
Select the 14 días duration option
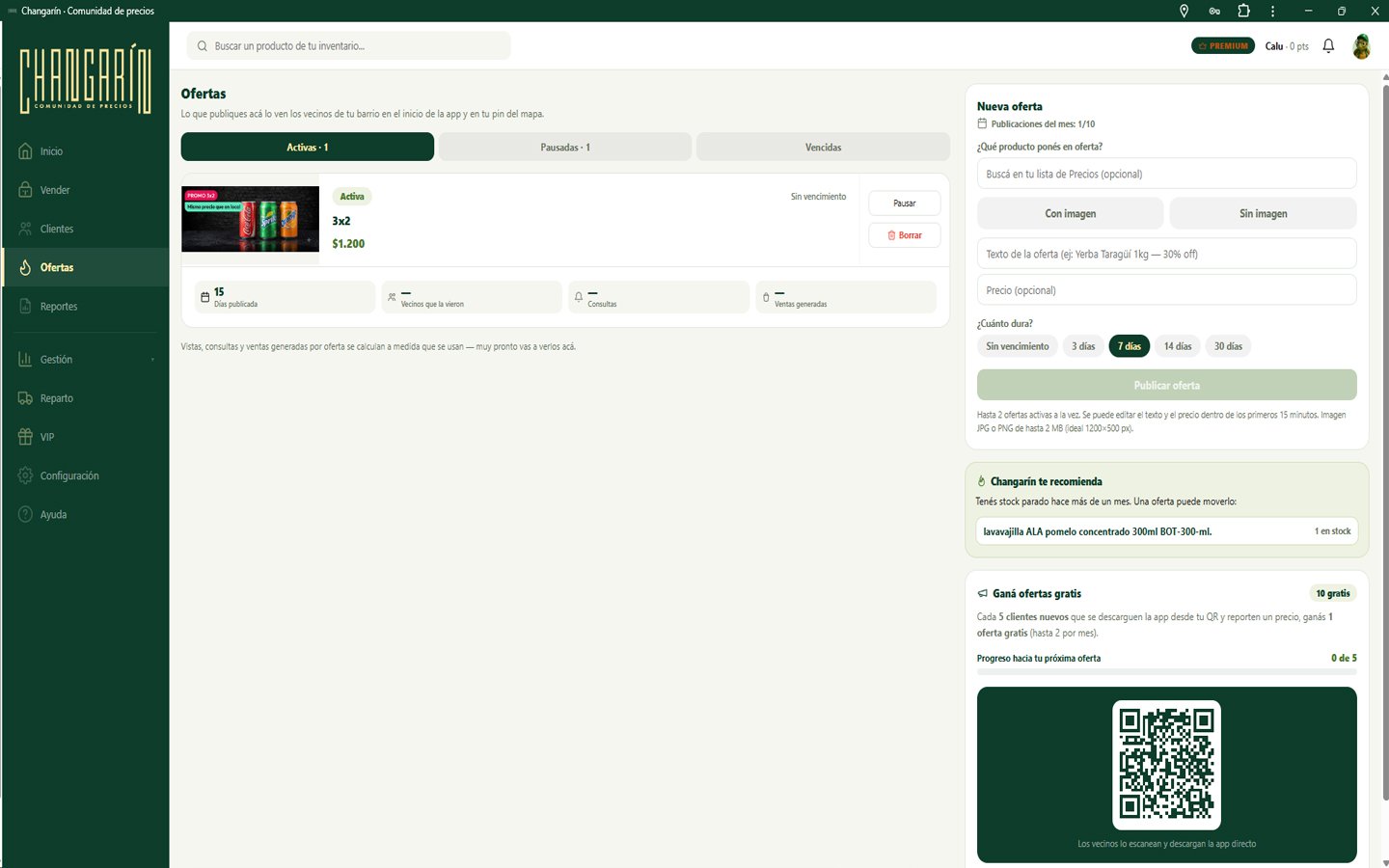[x=1178, y=346]
